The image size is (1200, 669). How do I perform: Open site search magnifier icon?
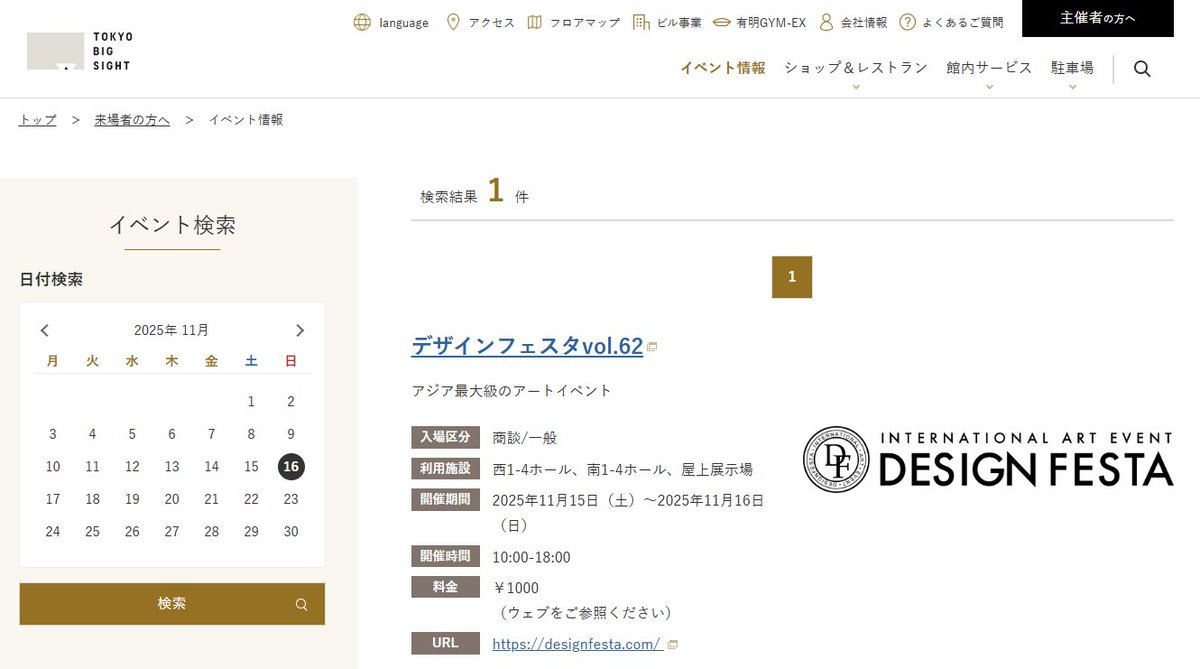click(1142, 69)
